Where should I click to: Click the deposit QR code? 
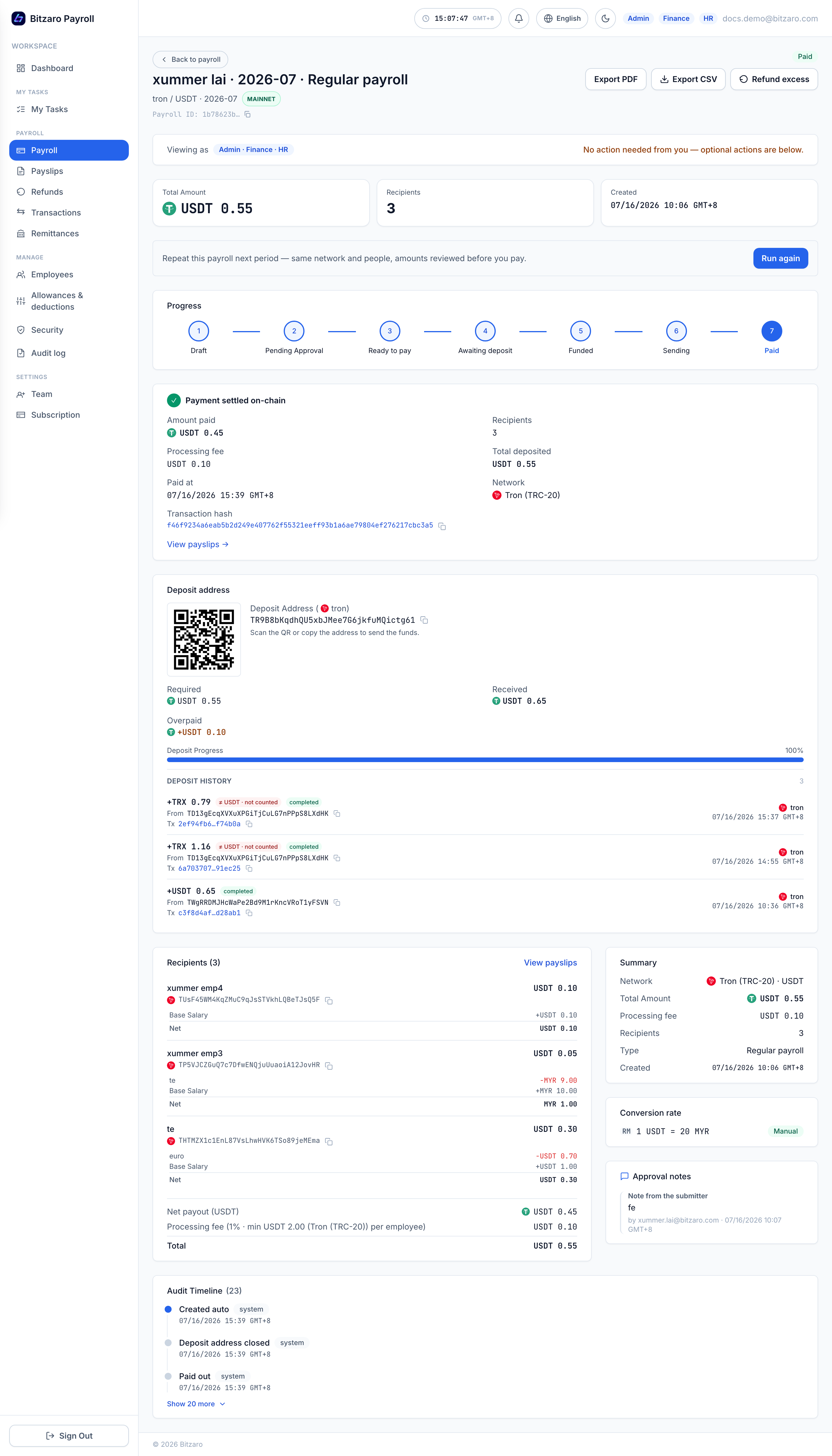point(204,639)
